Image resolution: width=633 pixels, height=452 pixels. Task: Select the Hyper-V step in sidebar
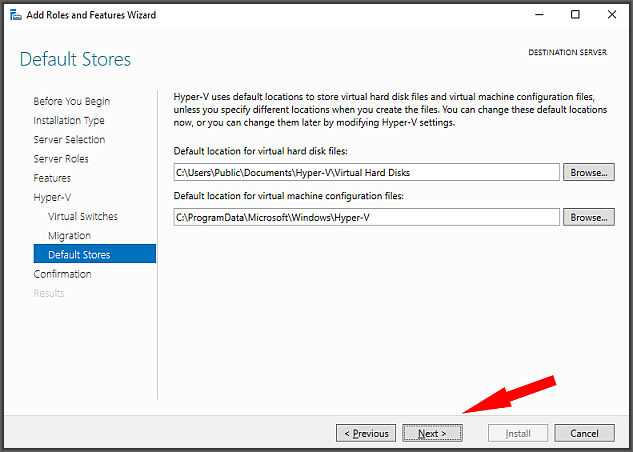tap(52, 197)
